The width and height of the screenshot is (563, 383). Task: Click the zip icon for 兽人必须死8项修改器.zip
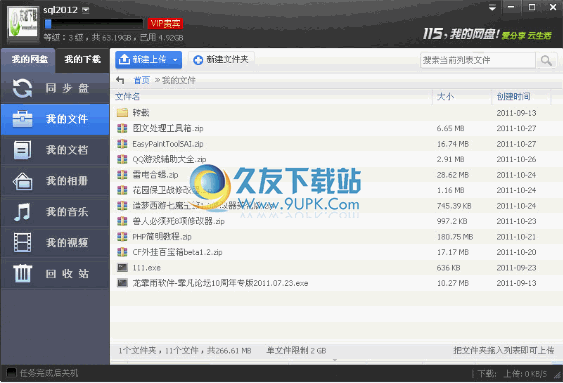pyautogui.click(x=122, y=221)
